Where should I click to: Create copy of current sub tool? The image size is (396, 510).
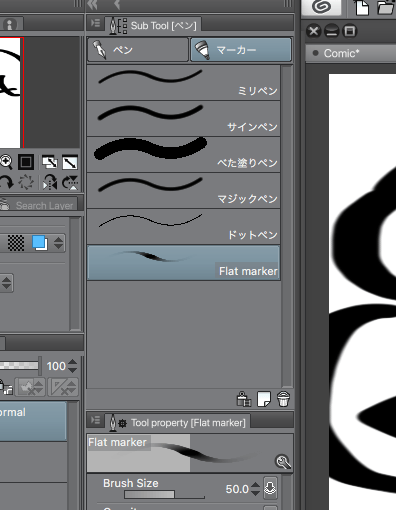pos(264,399)
